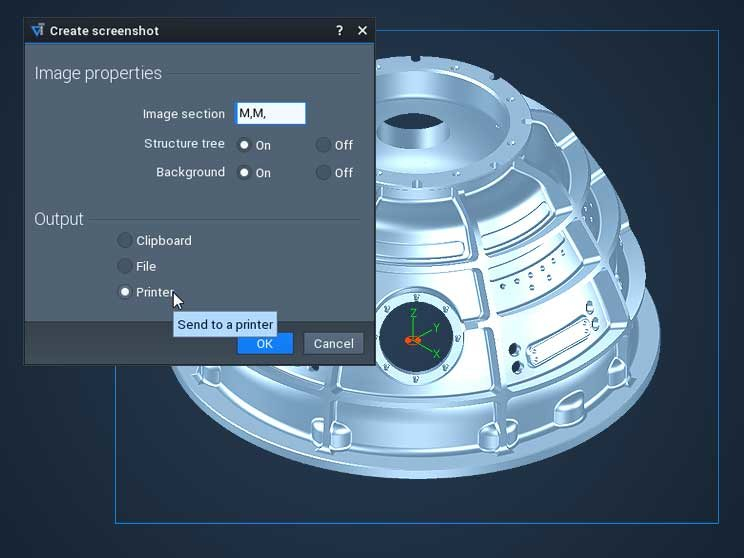This screenshot has height=558, width=744.
Task: Click the Image section input field
Action: click(270, 114)
